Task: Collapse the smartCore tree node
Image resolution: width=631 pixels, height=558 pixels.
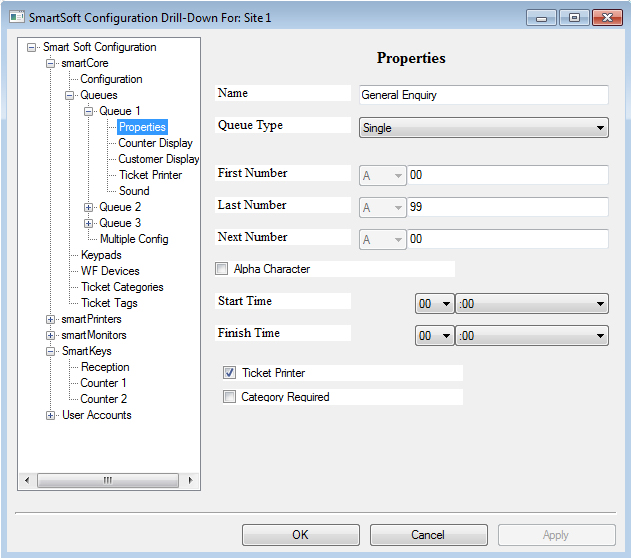Action: point(50,64)
